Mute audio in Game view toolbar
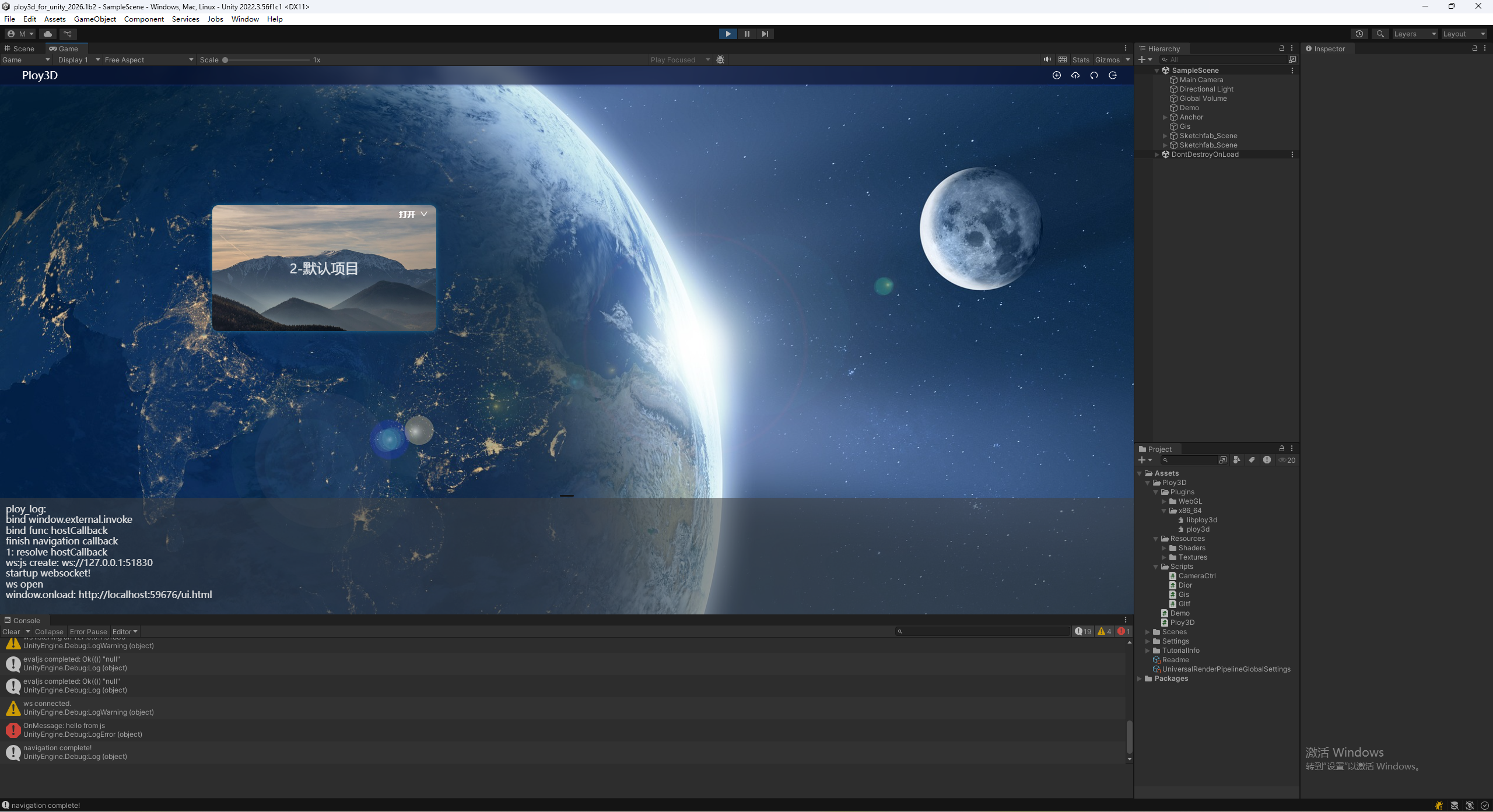The image size is (1493, 812). [x=1047, y=59]
